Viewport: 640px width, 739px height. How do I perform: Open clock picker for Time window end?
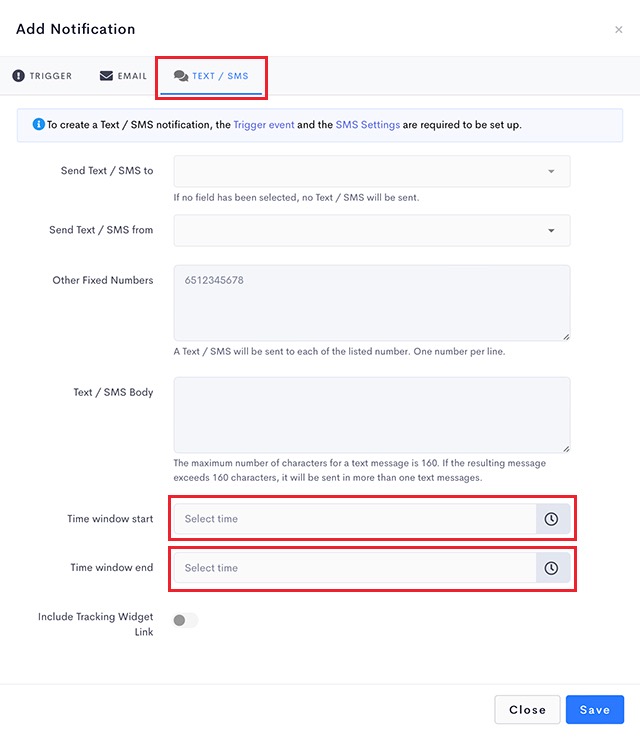pyautogui.click(x=552, y=568)
